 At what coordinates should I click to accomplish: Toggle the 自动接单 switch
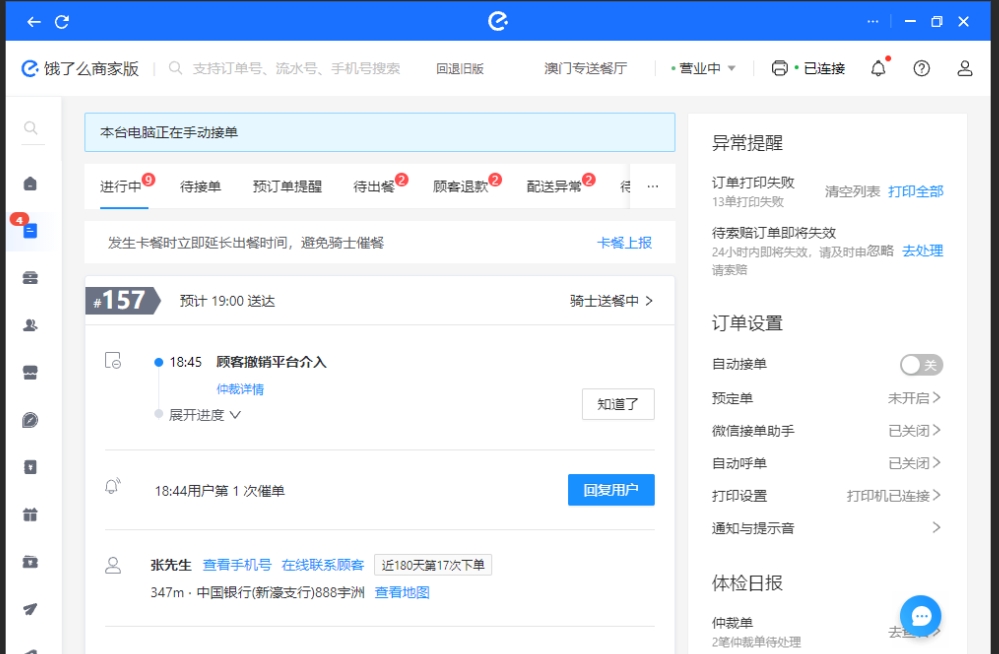(921, 365)
